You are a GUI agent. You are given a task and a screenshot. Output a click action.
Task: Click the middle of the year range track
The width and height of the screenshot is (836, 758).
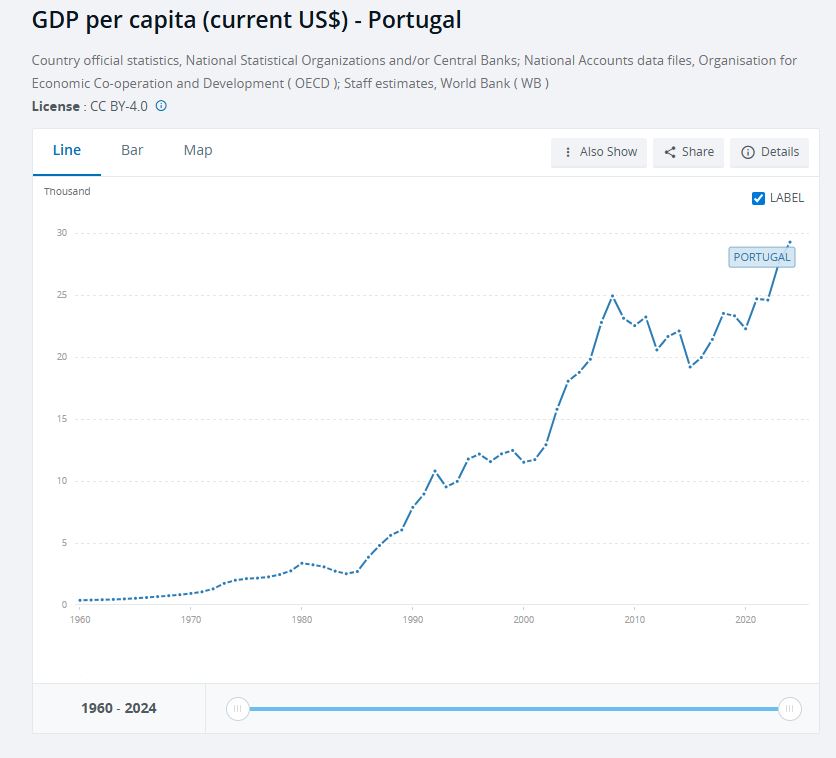513,709
